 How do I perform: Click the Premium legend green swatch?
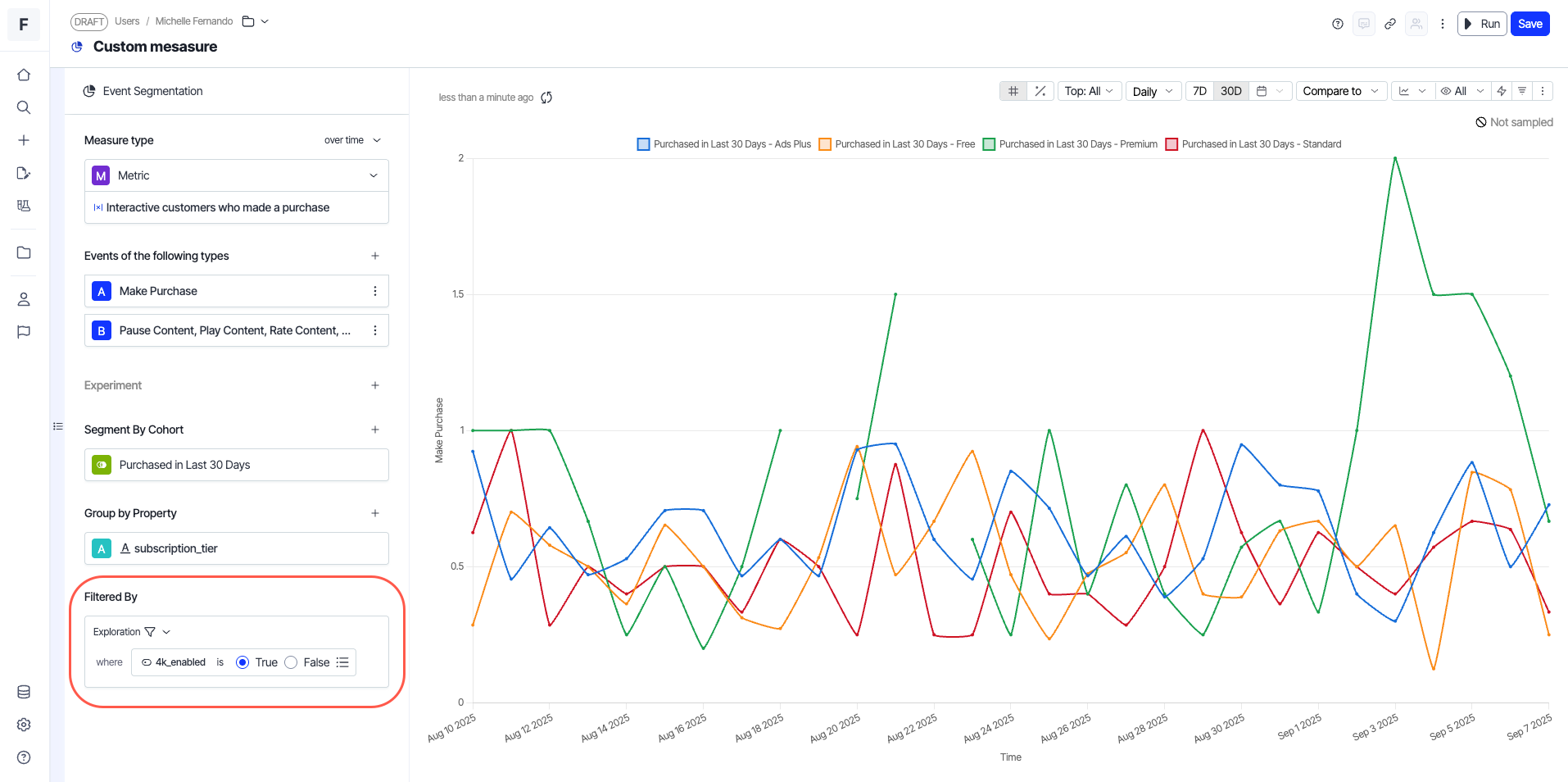989,144
